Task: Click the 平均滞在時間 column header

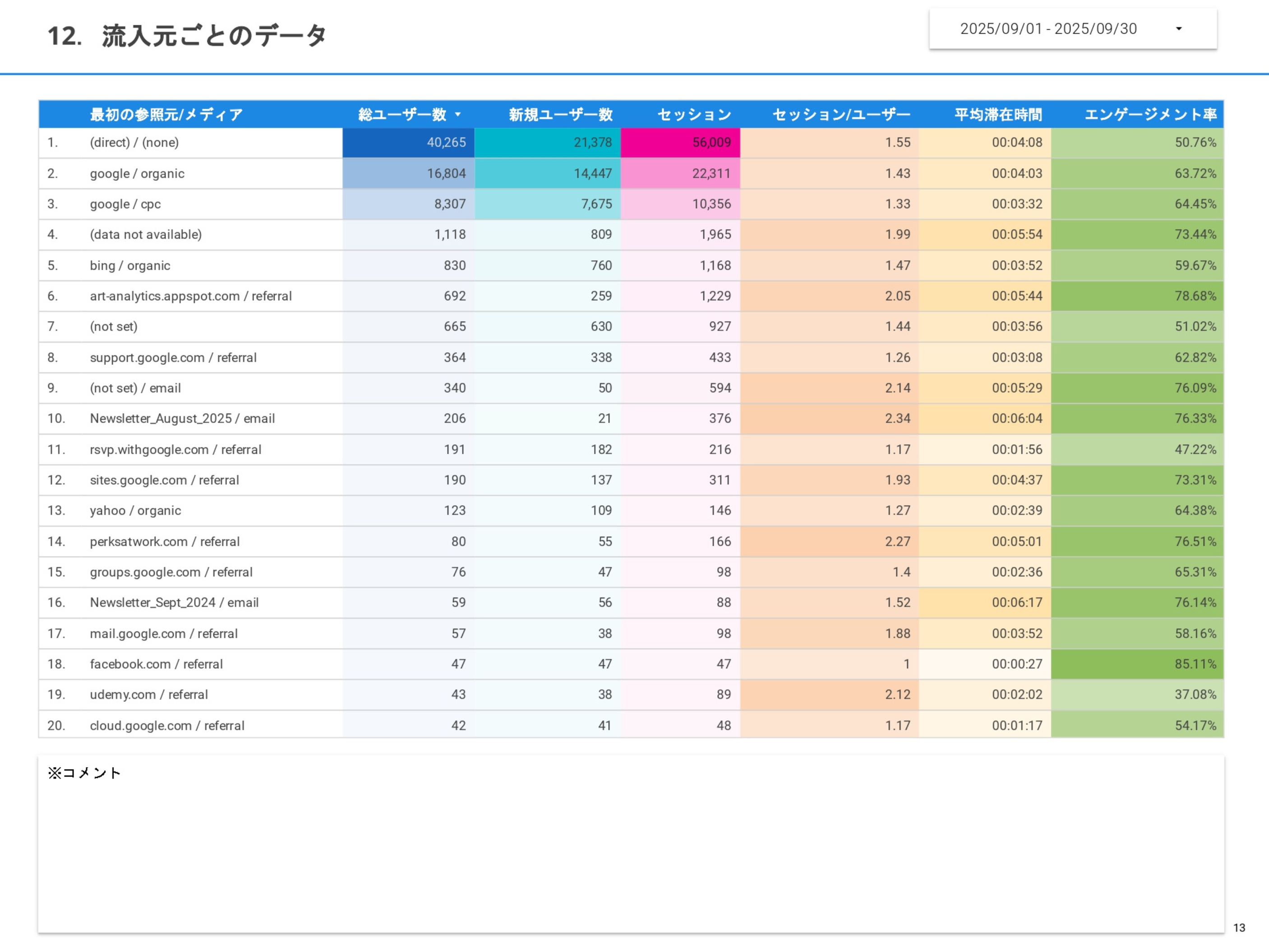Action: pyautogui.click(x=997, y=115)
